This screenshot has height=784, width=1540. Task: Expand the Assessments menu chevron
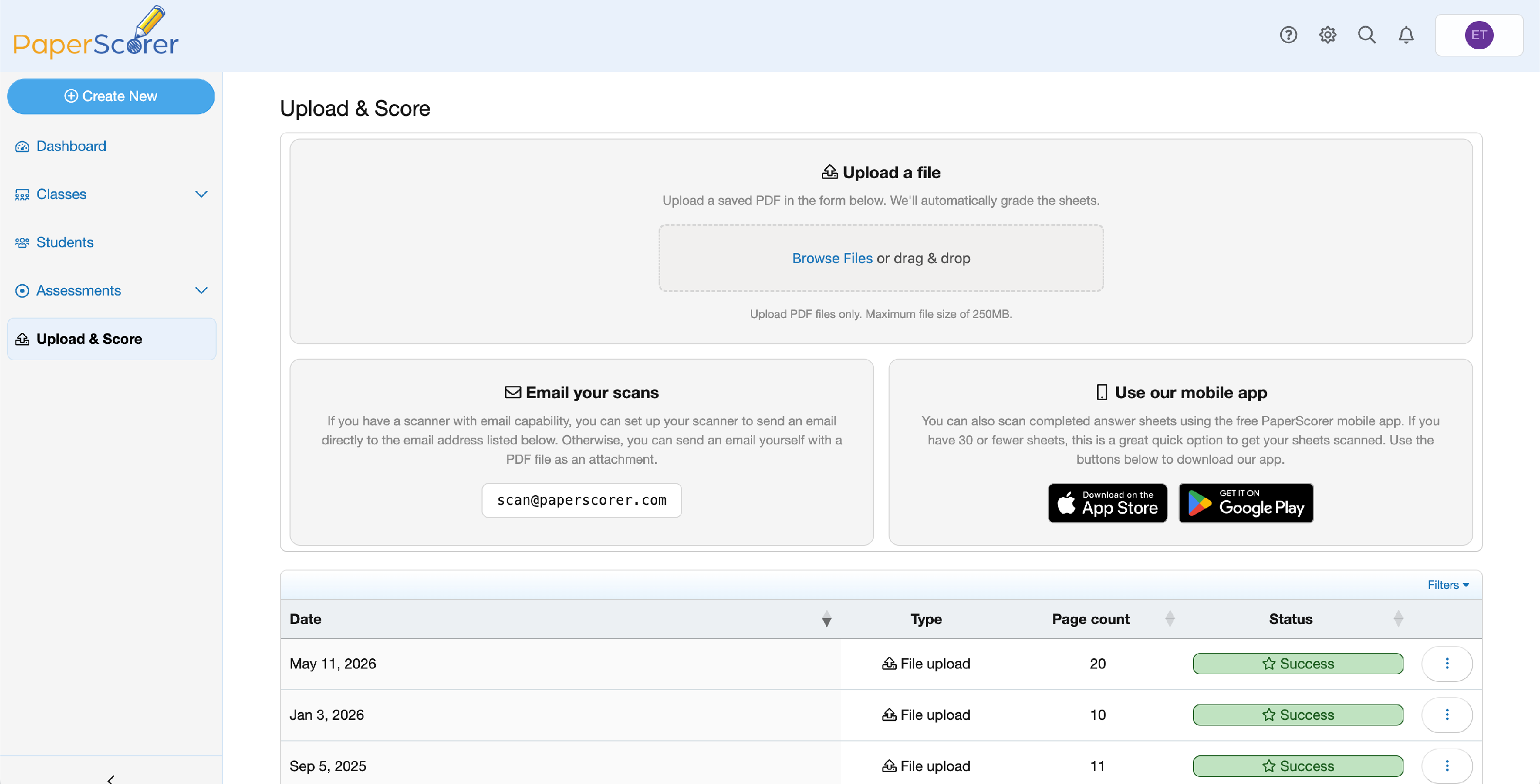(x=201, y=291)
